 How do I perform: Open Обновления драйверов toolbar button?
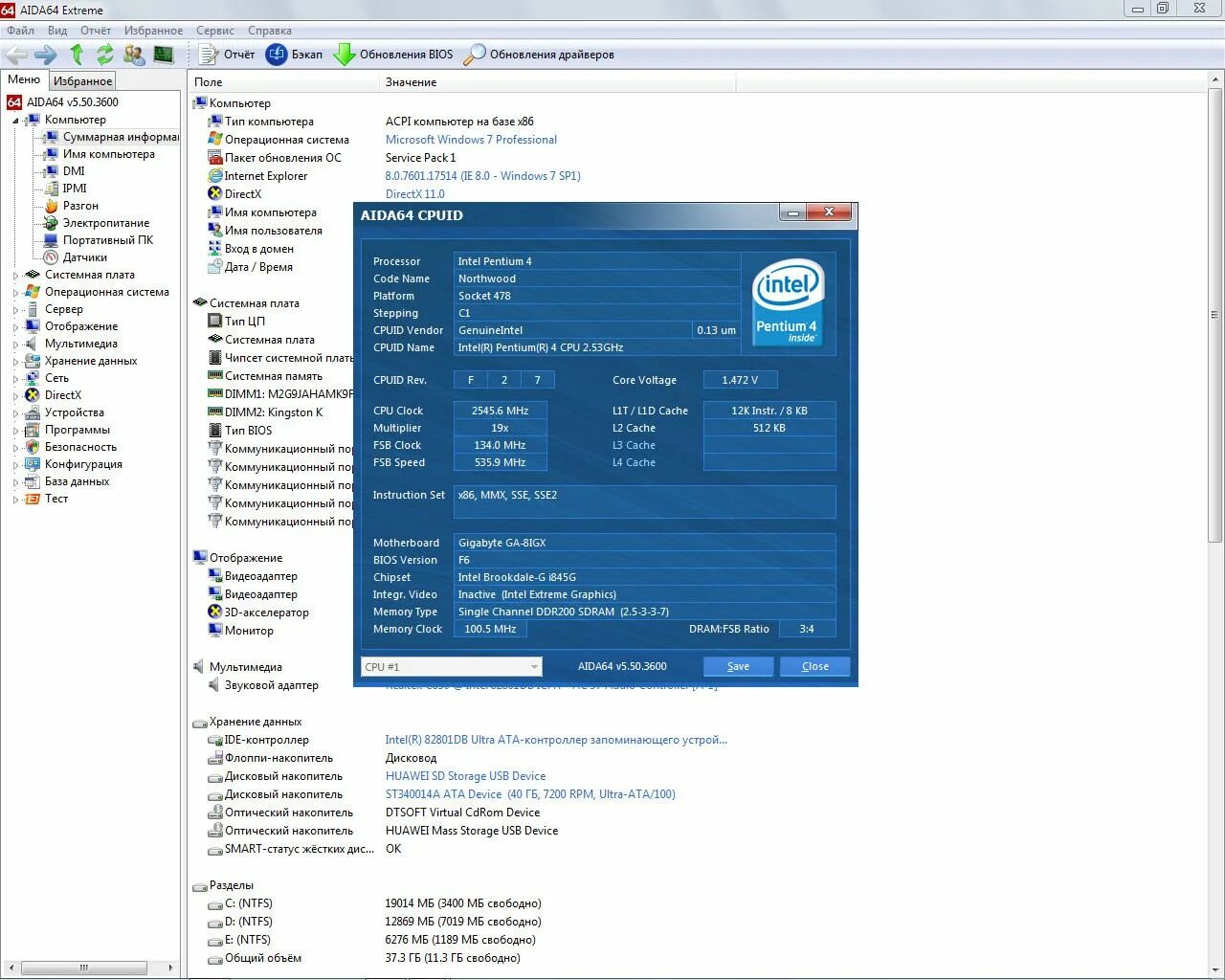540,55
